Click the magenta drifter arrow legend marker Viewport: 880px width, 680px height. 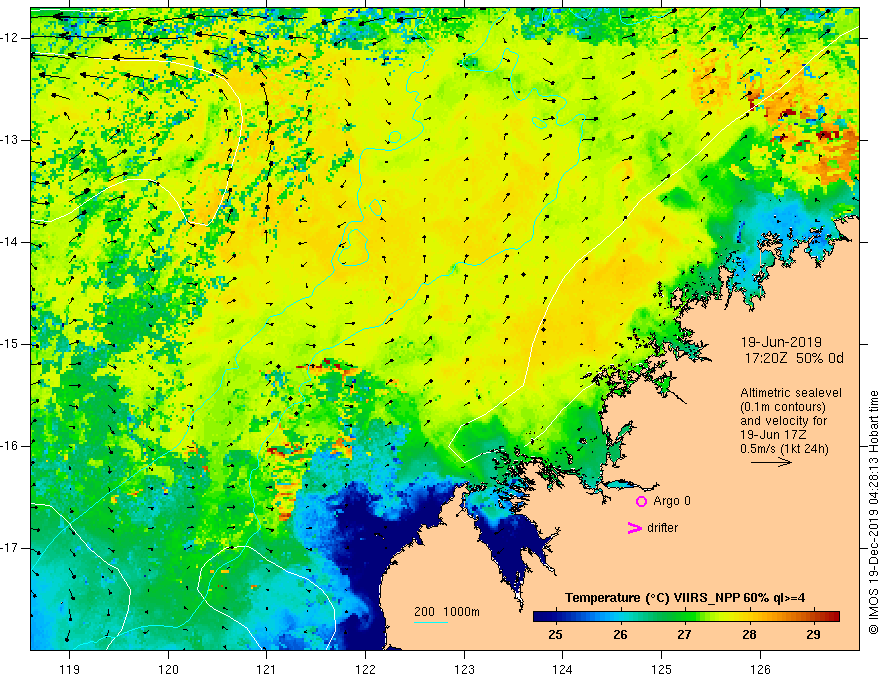(x=635, y=528)
